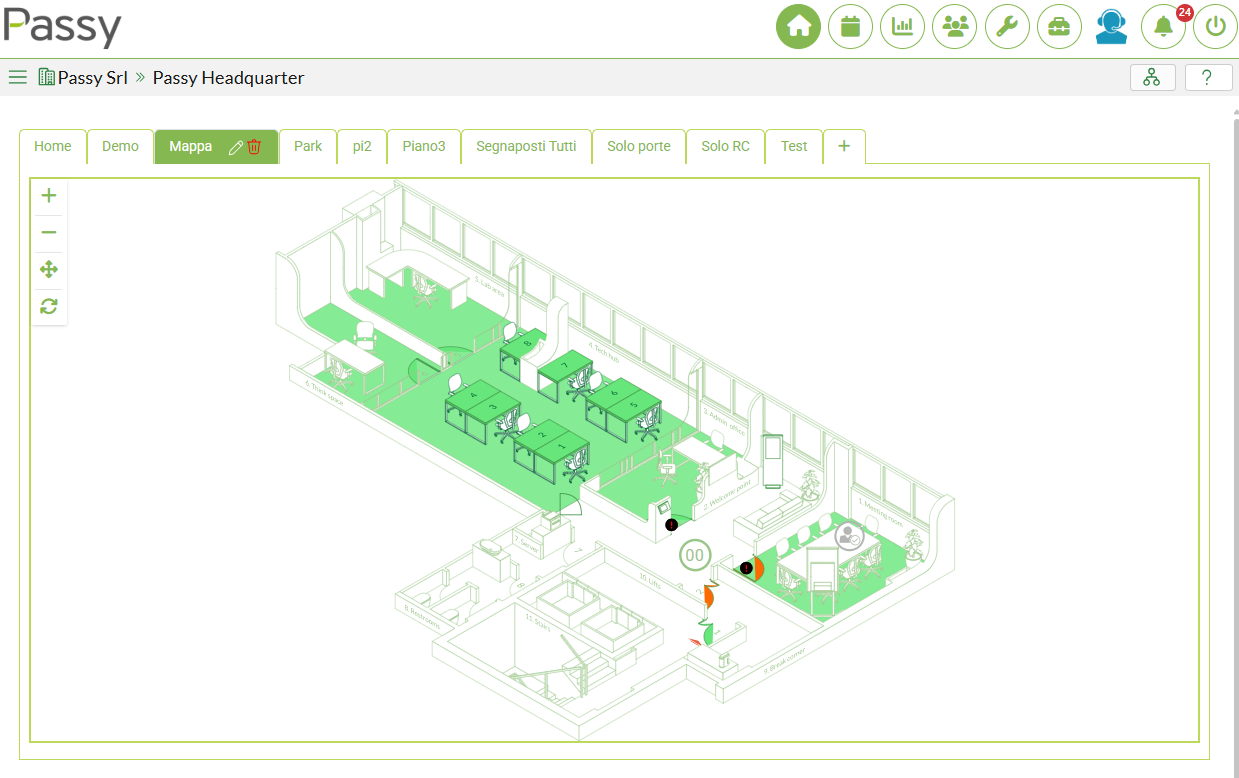1239x778 pixels.
Task: Edit the Mappa tab with pencil icon
Action: 236,147
